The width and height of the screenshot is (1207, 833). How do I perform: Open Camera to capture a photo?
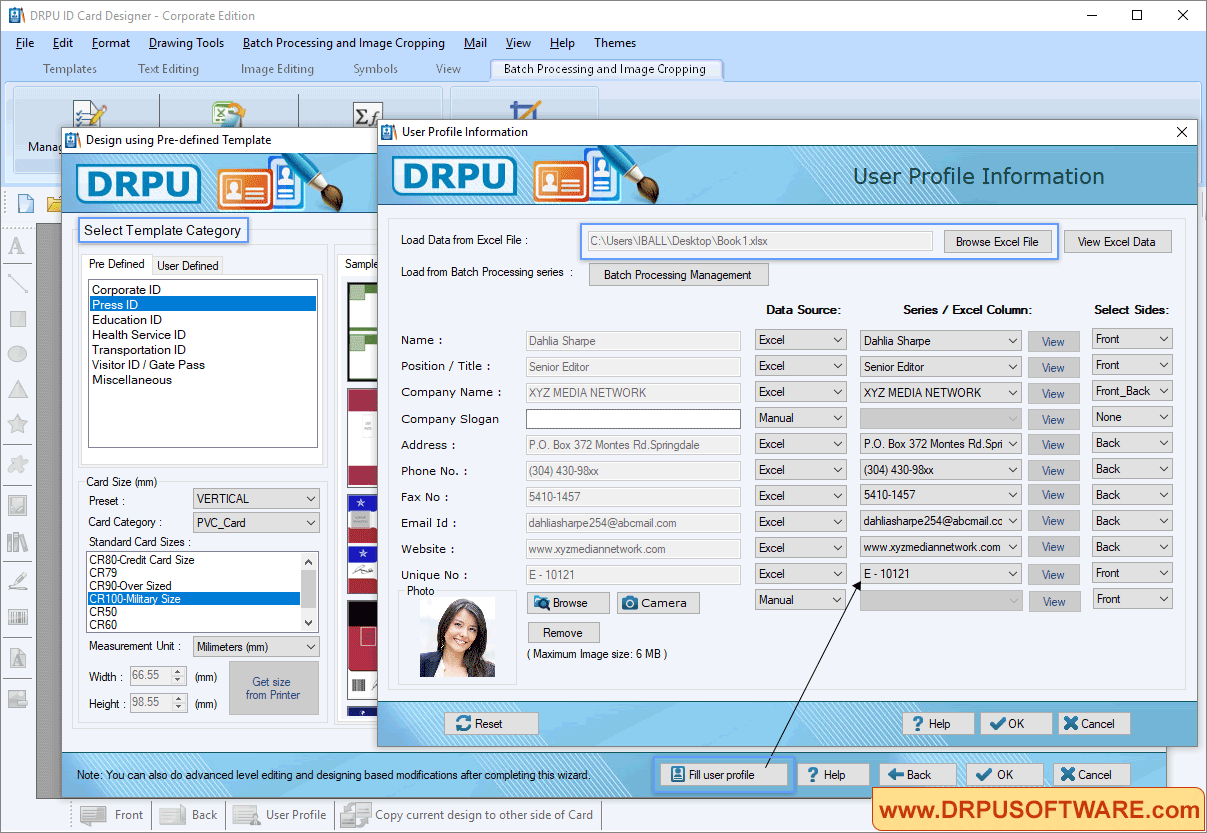click(x=658, y=602)
